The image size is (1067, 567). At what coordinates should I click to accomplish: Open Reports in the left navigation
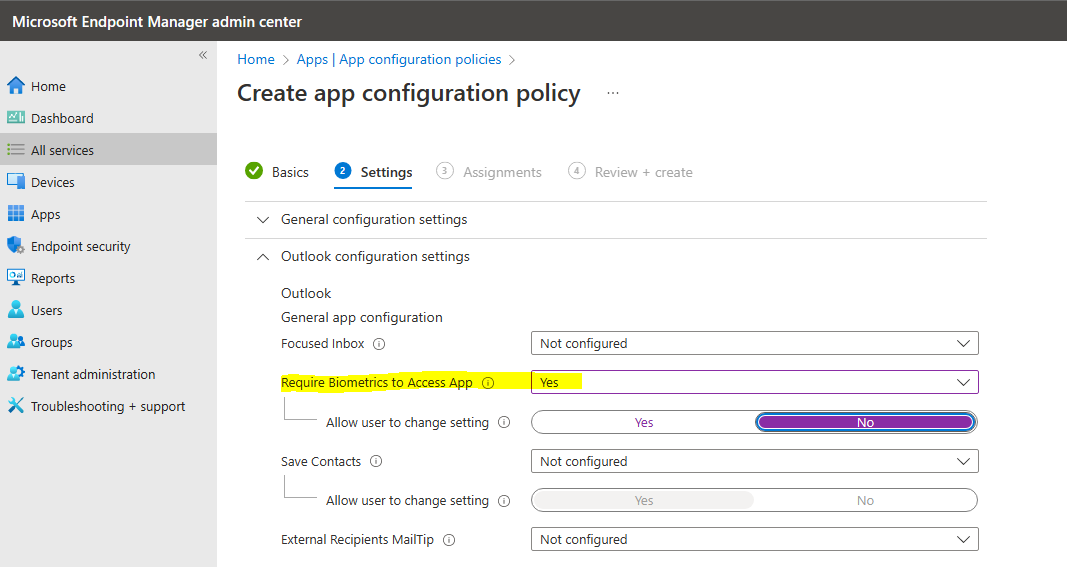coord(108,278)
